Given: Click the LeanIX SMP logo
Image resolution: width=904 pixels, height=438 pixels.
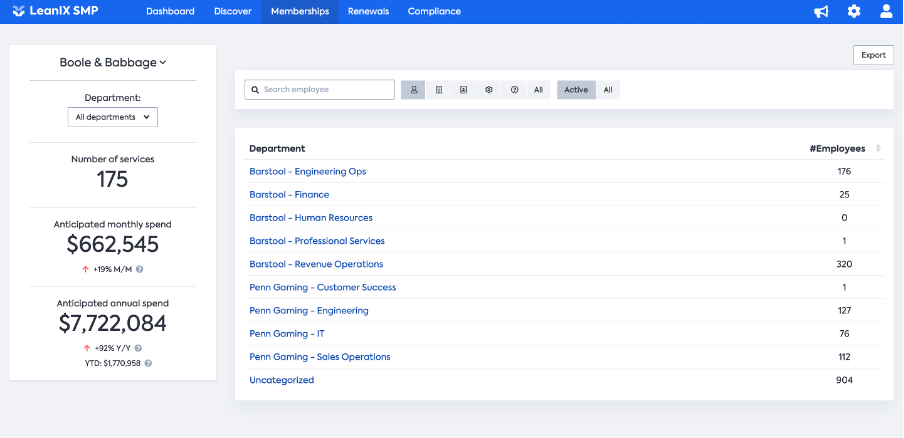Looking at the screenshot, I should 55,11.
